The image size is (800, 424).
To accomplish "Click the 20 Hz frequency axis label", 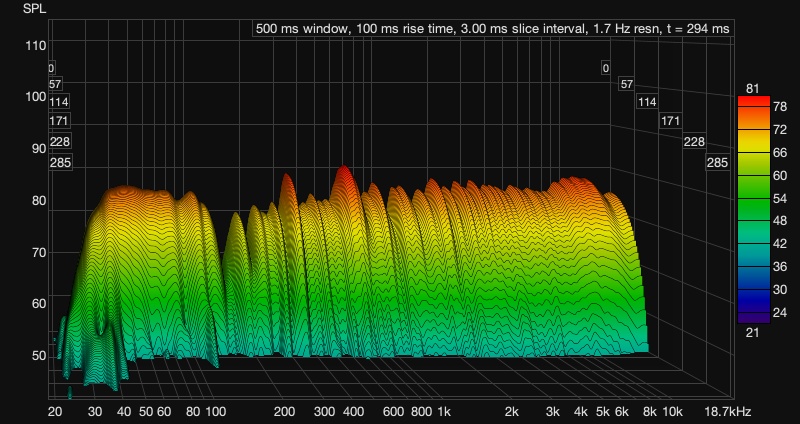I will pos(54,412).
